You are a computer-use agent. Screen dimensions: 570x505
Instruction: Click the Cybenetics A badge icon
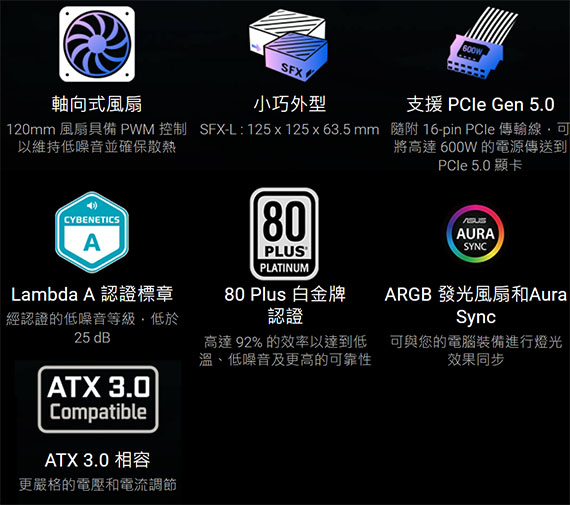92,232
